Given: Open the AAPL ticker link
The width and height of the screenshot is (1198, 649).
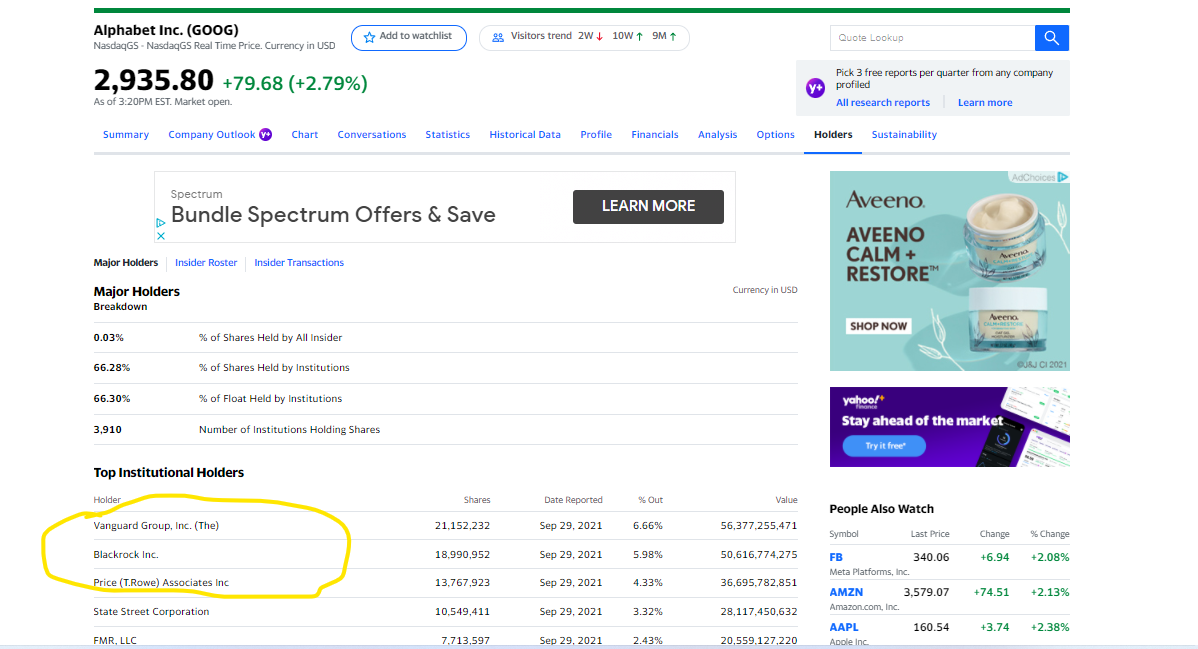Looking at the screenshot, I should [x=844, y=628].
